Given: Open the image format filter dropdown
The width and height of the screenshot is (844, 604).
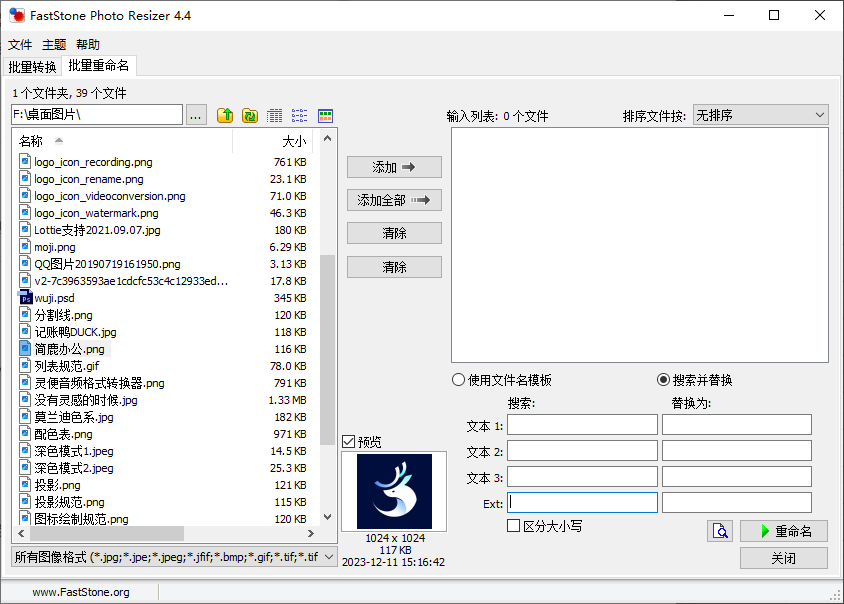Looking at the screenshot, I should (x=174, y=557).
